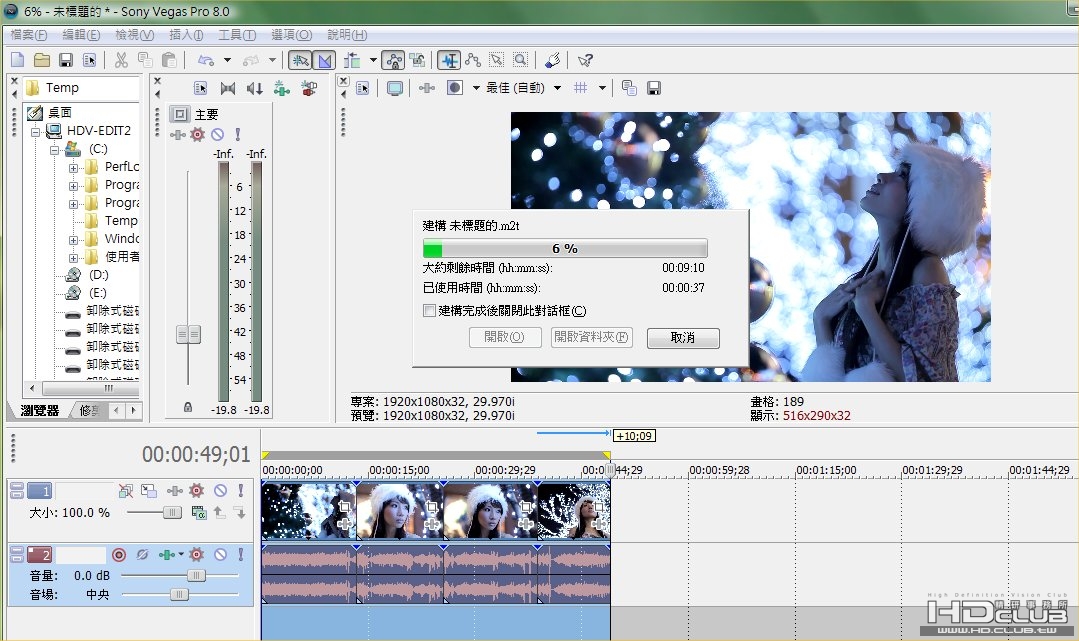Toggle automatic crossfades toolbar button
1079x641 pixels.
[324, 61]
